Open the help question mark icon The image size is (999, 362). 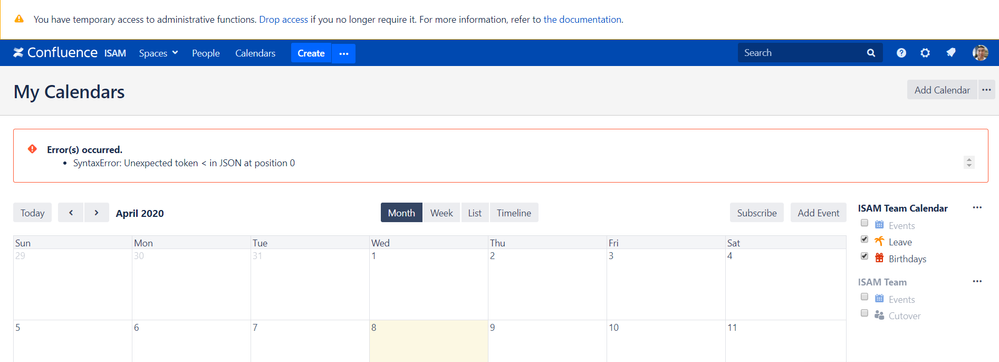coord(901,53)
